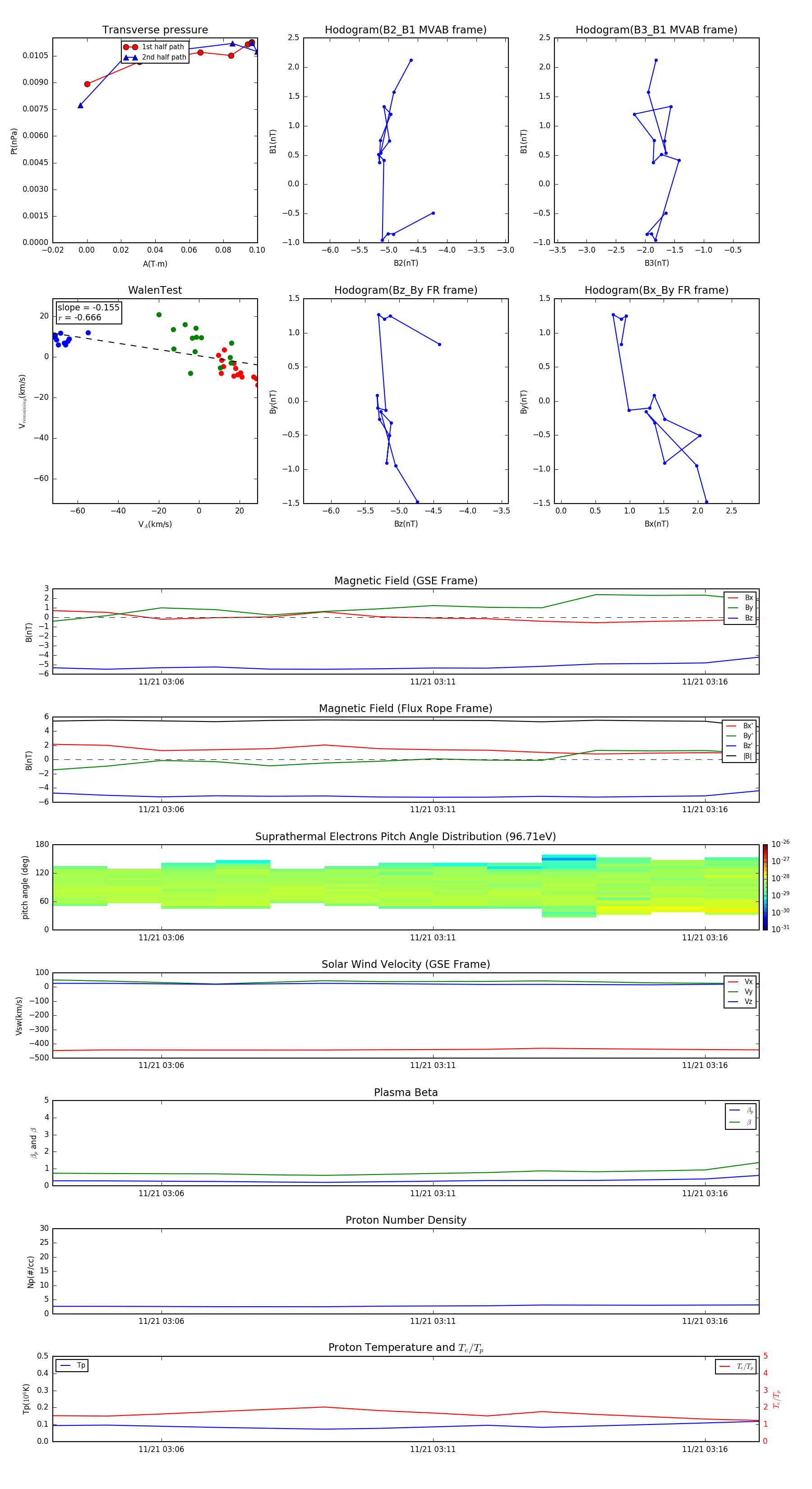Click the "Np(#/cc)" y-axis label

click(31, 1272)
